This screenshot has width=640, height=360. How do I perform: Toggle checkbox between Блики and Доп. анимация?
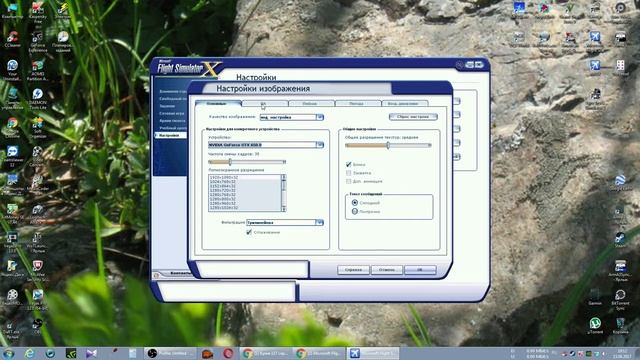coord(349,173)
